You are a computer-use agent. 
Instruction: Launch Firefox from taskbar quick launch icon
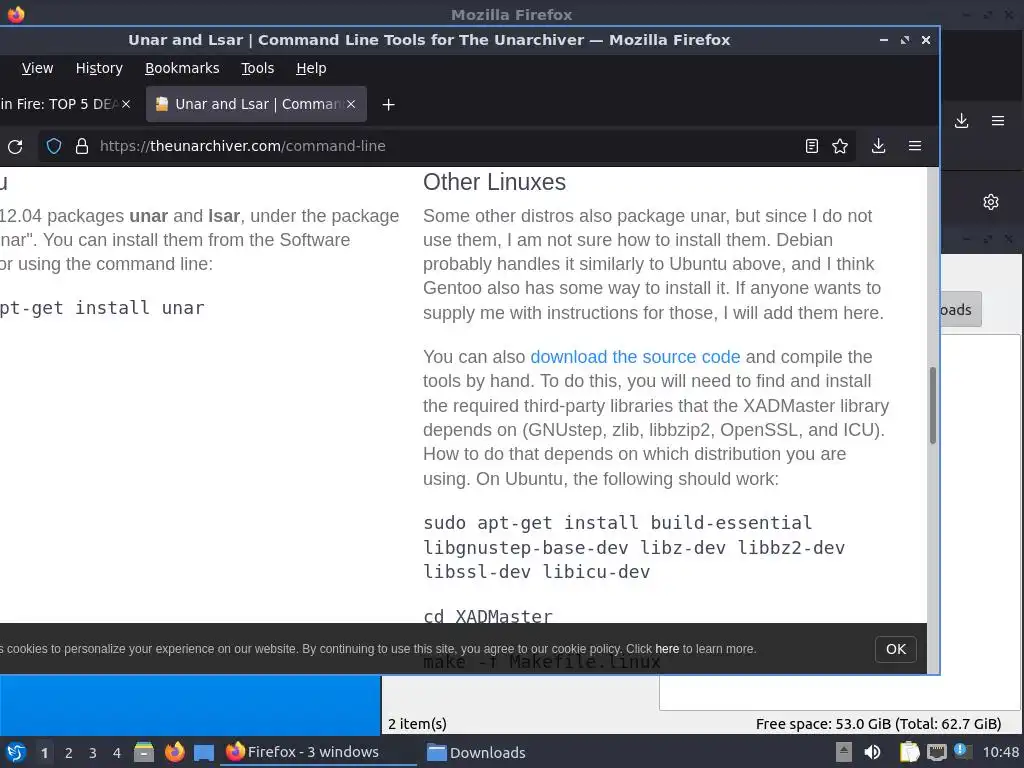coord(174,752)
